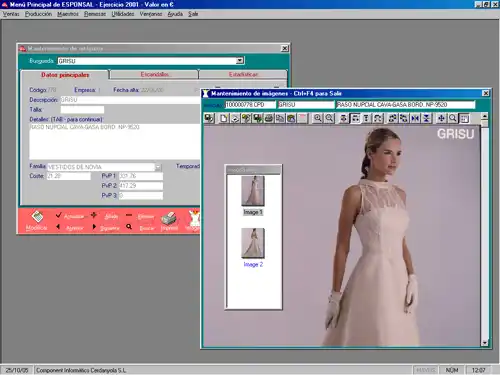Click the Detalles text area
This screenshot has width=500, height=375.
115,141
